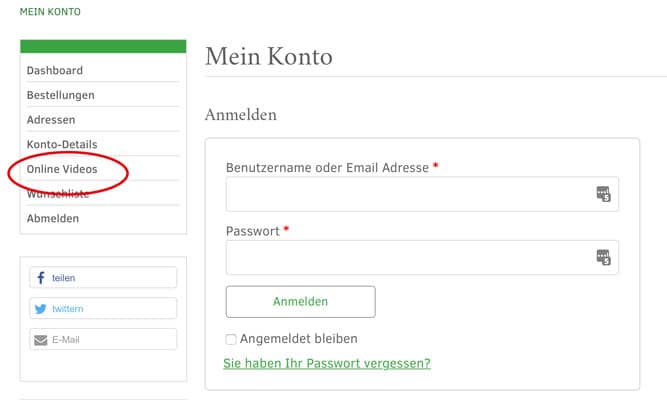Select Konto-Details in the sidebar
This screenshot has height=400, width=667.
tap(62, 145)
